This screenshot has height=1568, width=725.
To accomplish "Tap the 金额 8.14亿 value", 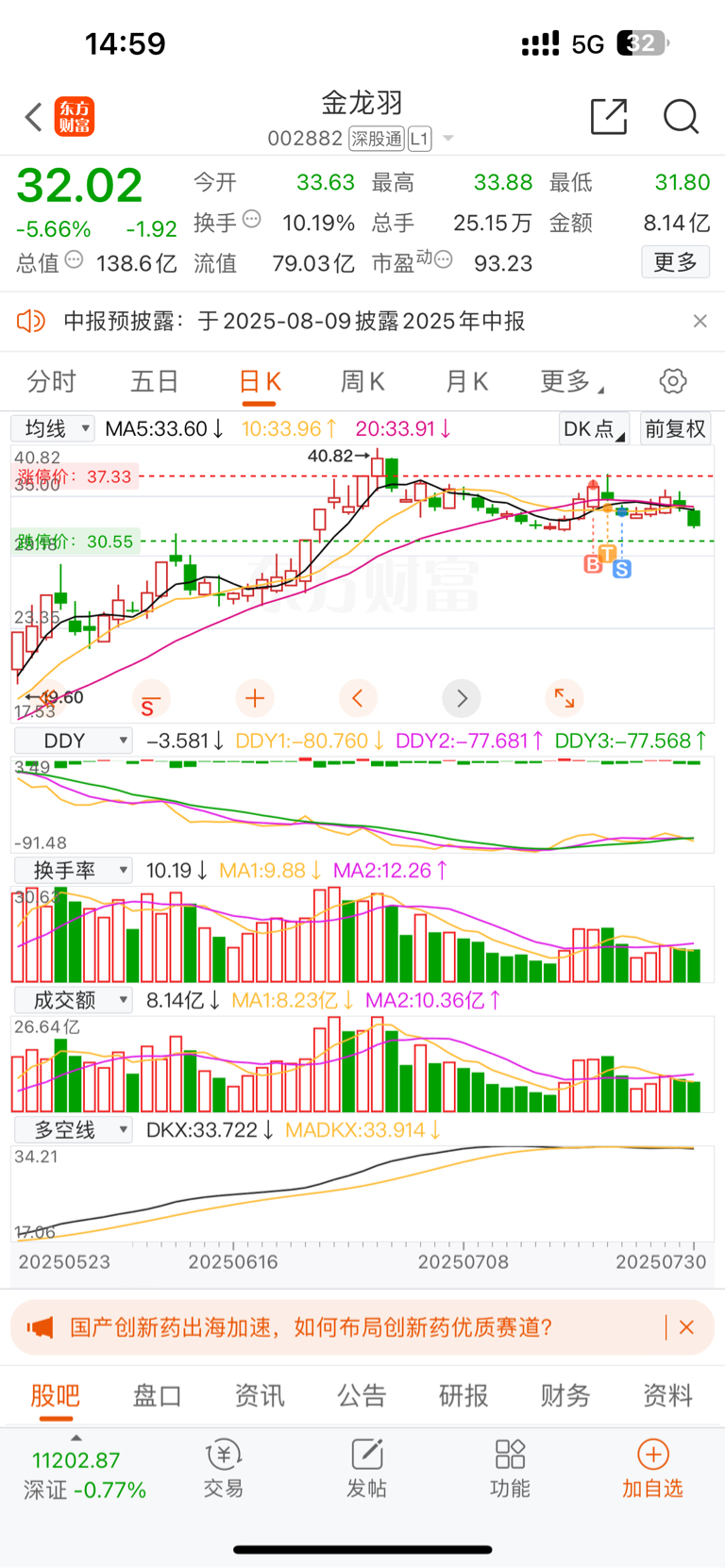I will click(x=676, y=223).
